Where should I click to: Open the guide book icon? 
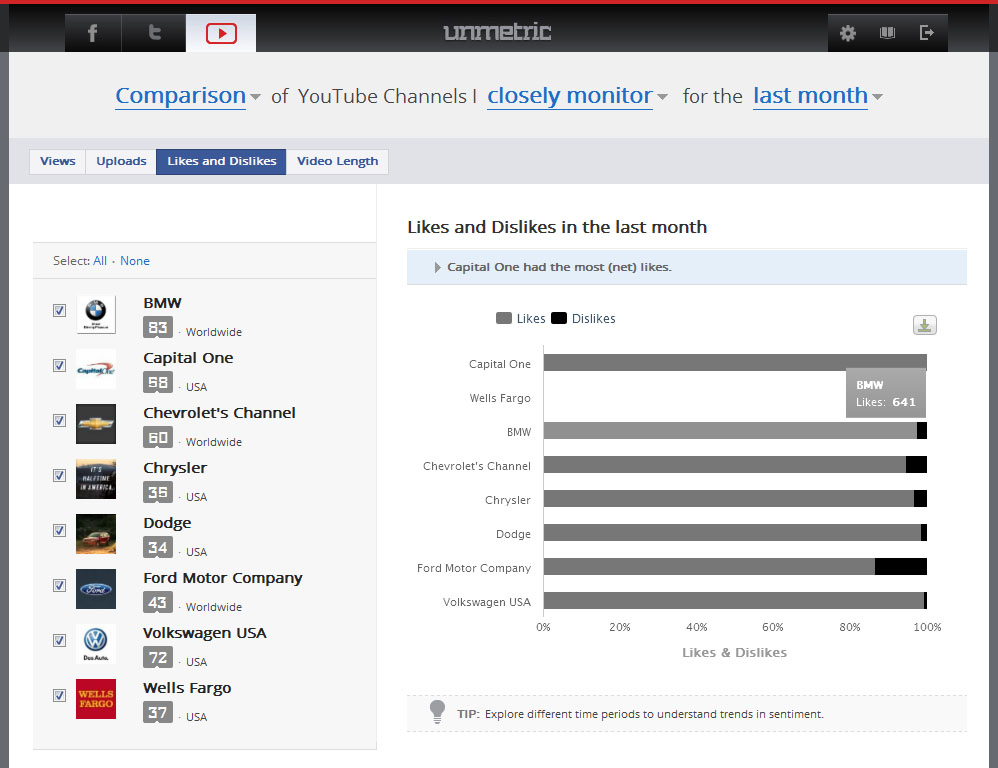[x=887, y=32]
